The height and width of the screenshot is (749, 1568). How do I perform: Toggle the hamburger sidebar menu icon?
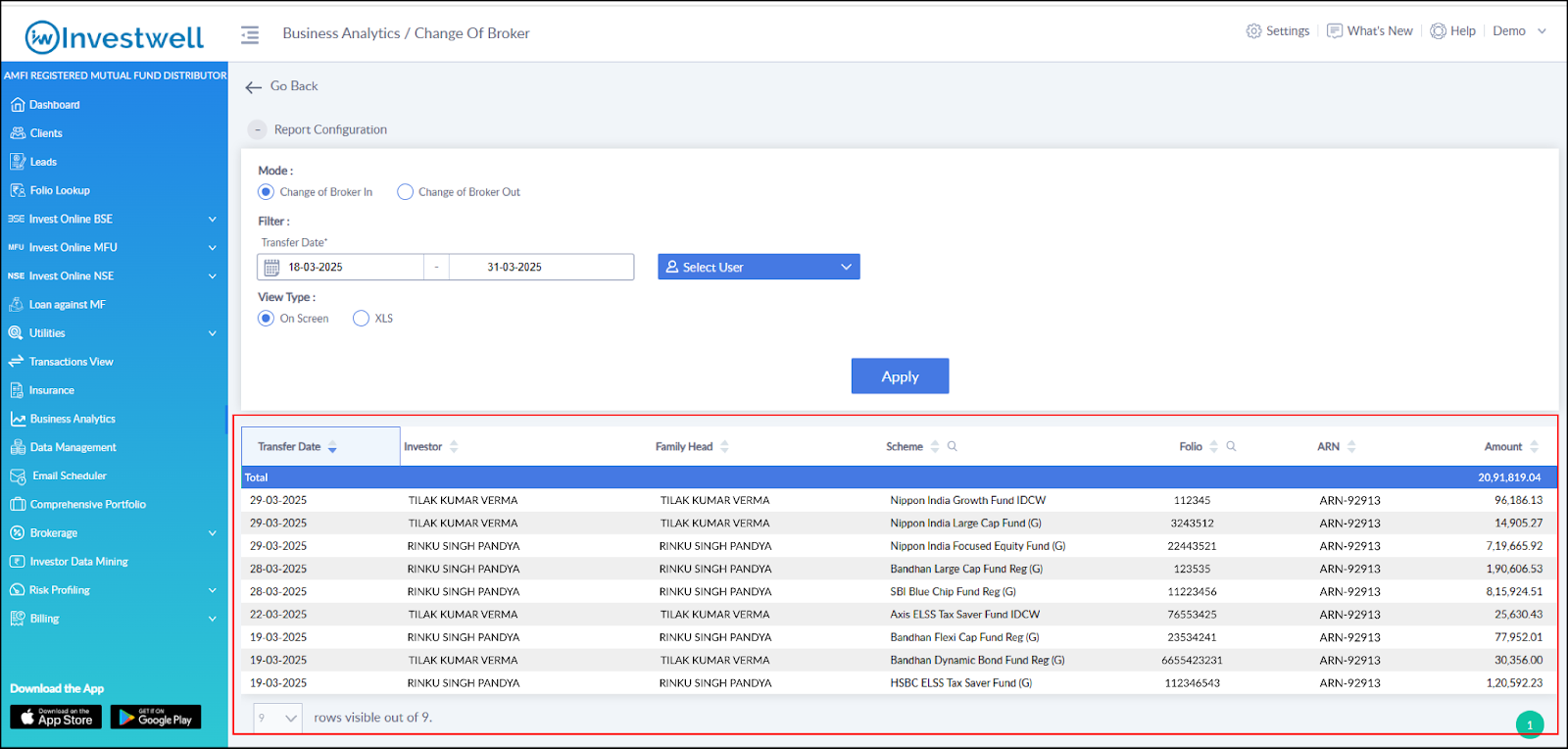point(250,34)
